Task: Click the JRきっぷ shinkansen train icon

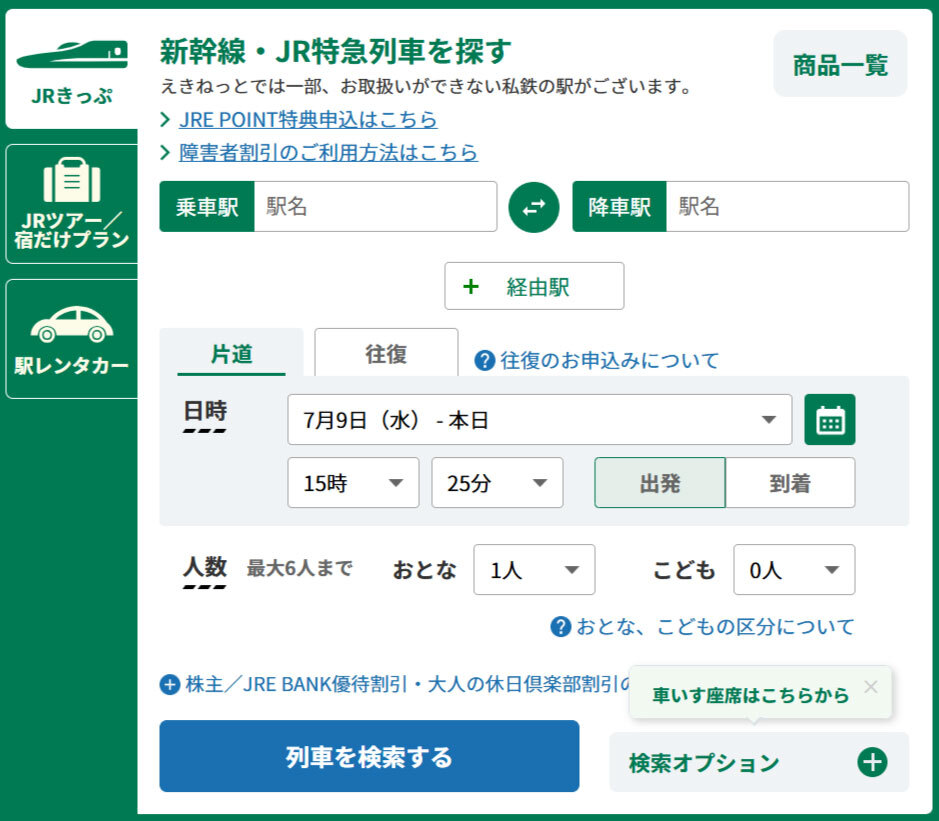Action: [x=72, y=53]
